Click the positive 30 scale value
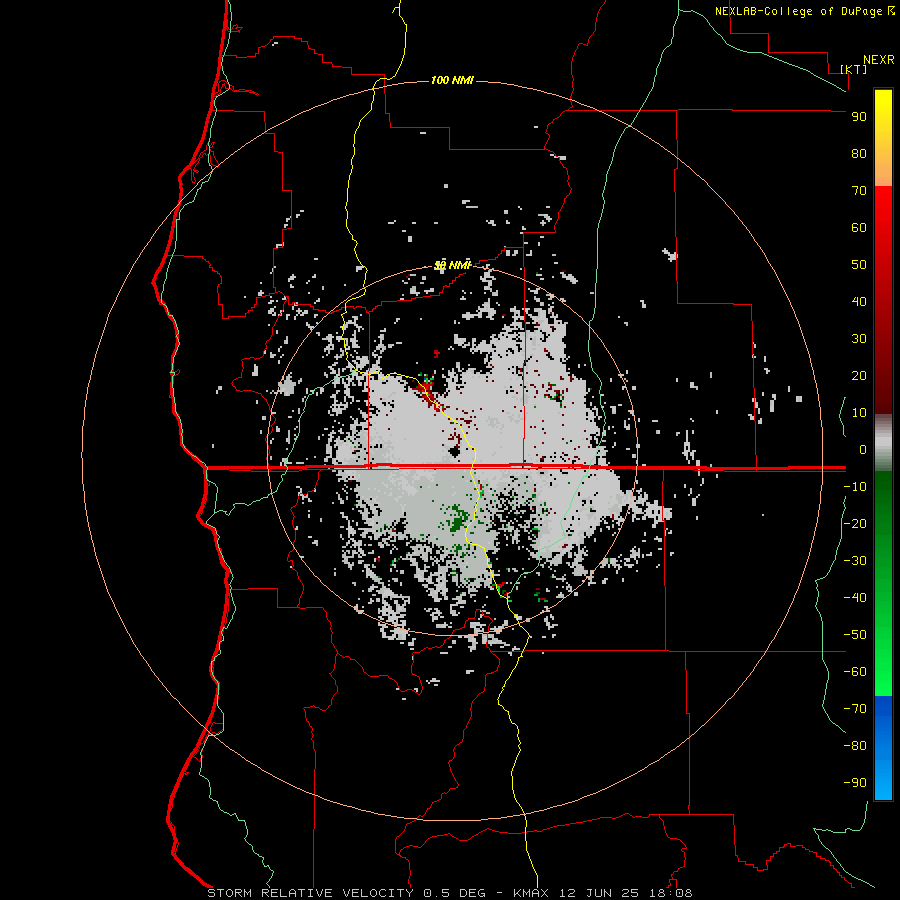This screenshot has width=900, height=900. click(x=859, y=339)
